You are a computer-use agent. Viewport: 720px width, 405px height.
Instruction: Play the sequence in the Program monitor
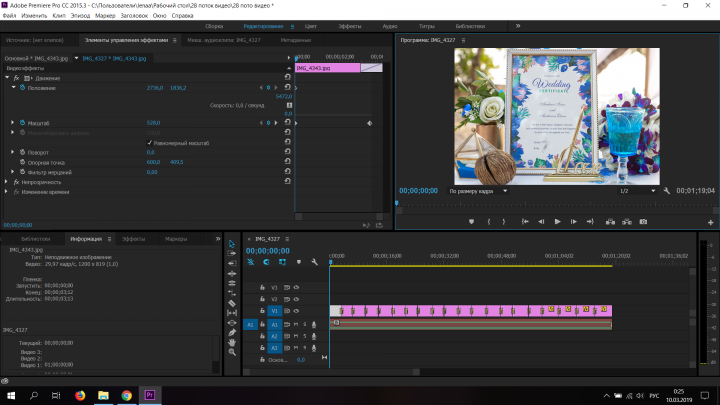[x=557, y=222]
